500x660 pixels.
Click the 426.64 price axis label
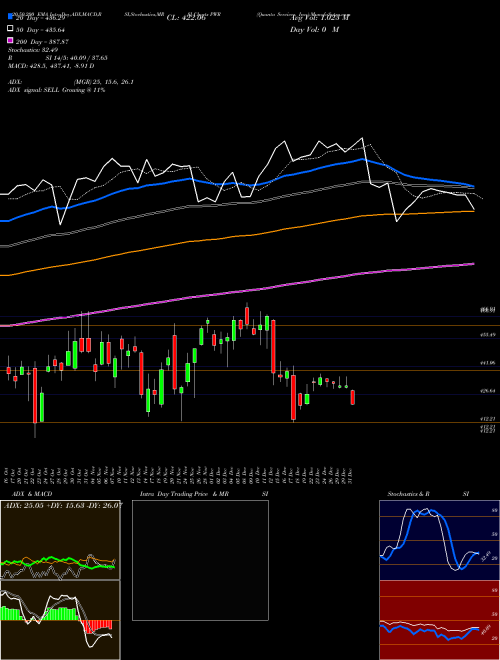tap(487, 391)
